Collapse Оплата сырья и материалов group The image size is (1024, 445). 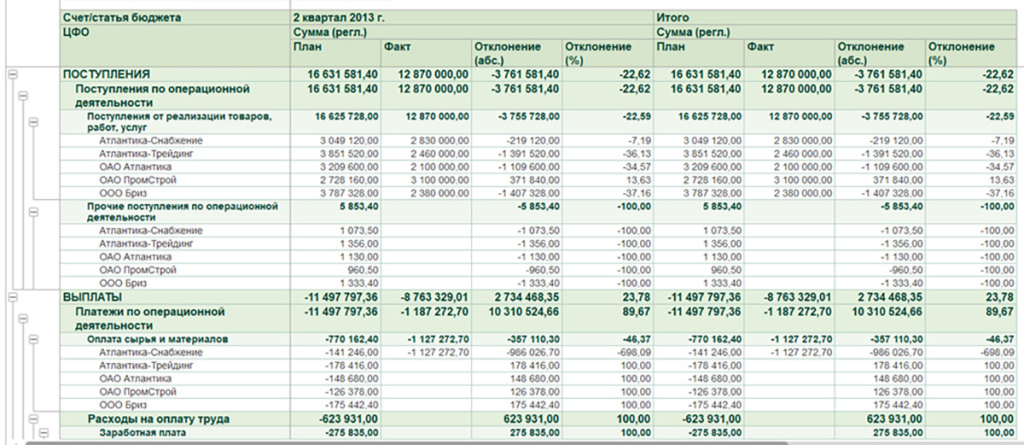[x=33, y=341]
